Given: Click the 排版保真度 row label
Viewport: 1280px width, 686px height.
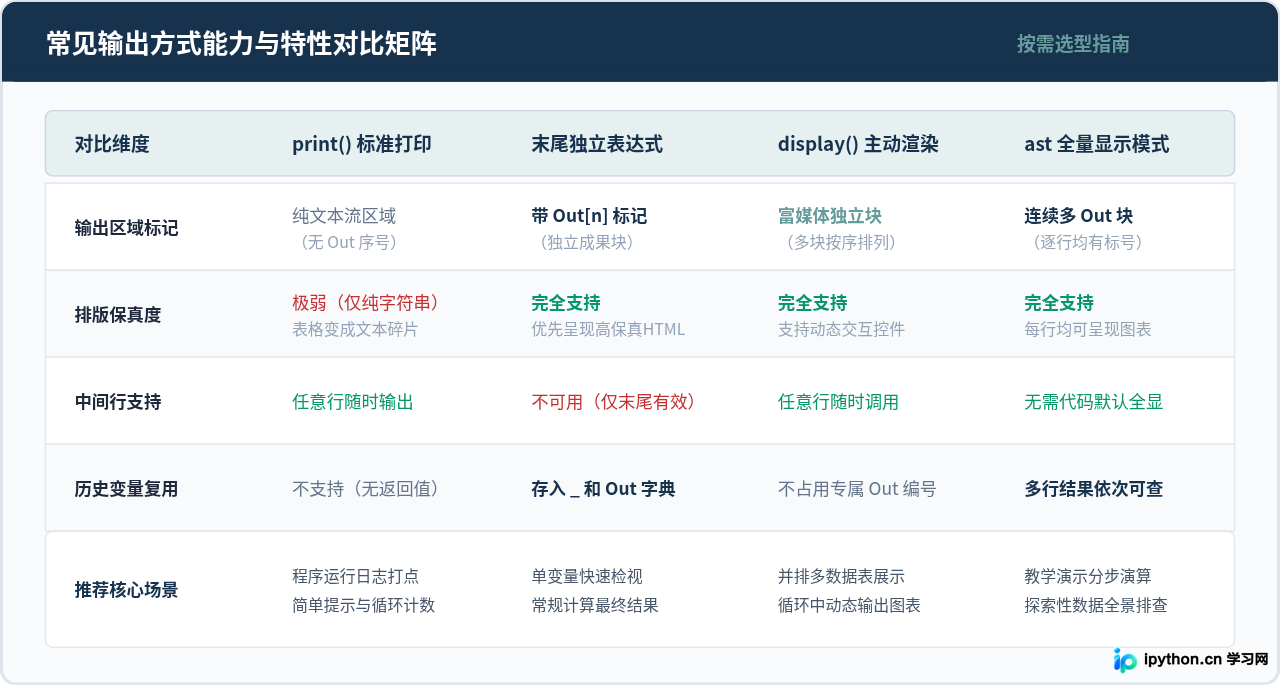Looking at the screenshot, I should point(118,315).
